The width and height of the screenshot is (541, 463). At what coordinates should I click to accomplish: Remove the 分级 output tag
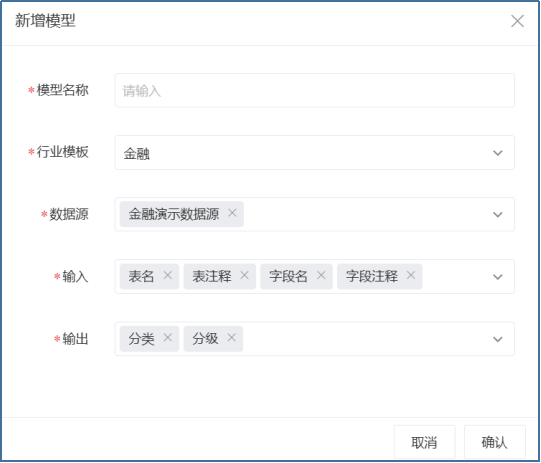click(x=232, y=337)
